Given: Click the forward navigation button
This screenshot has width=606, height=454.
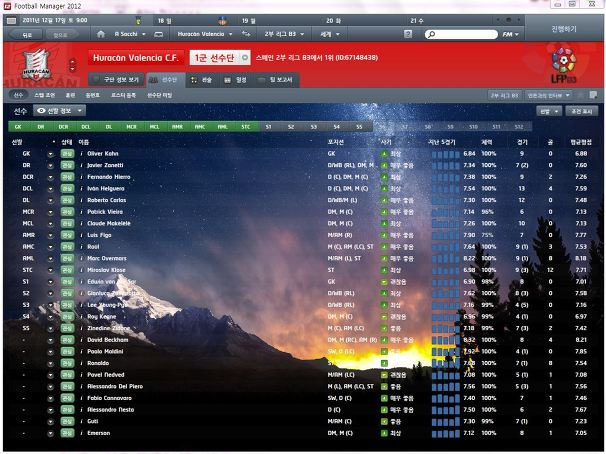Looking at the screenshot, I should (x=61, y=35).
